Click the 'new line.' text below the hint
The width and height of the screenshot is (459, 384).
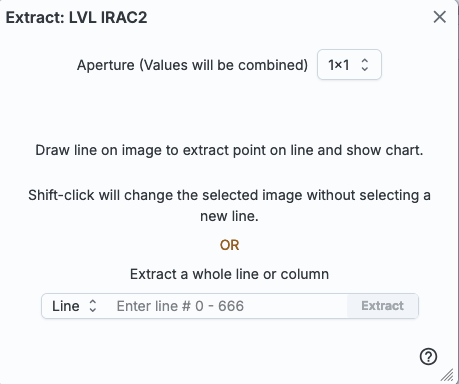[229, 216]
